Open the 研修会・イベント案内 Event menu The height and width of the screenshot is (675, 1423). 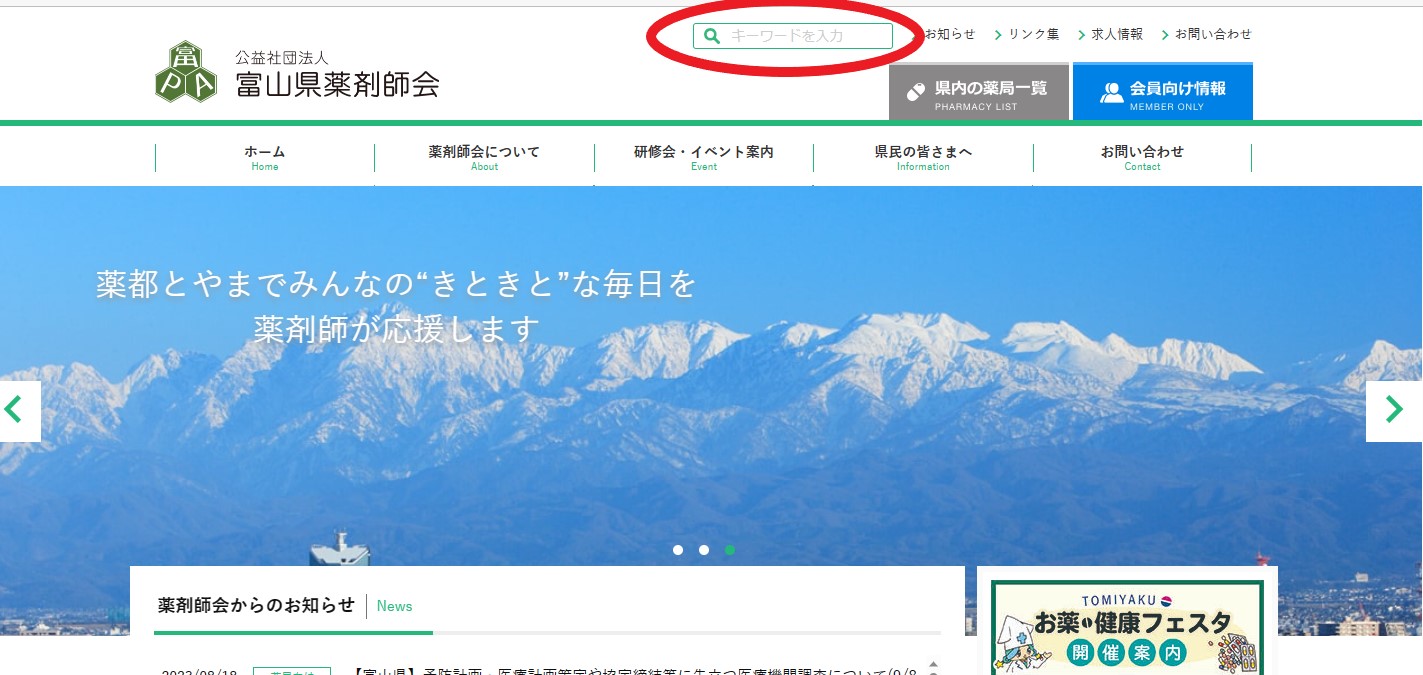coord(704,158)
